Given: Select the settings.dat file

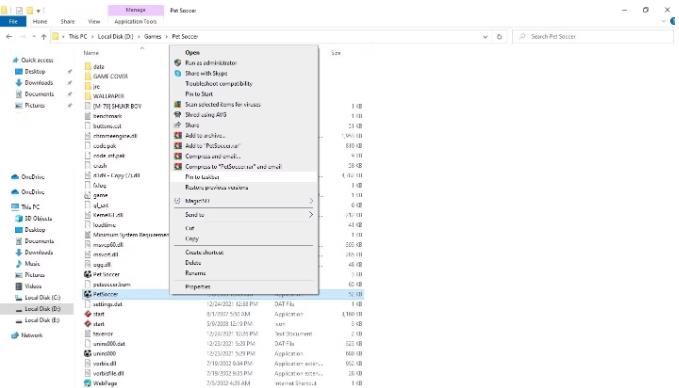Looking at the screenshot, I should point(107,304).
